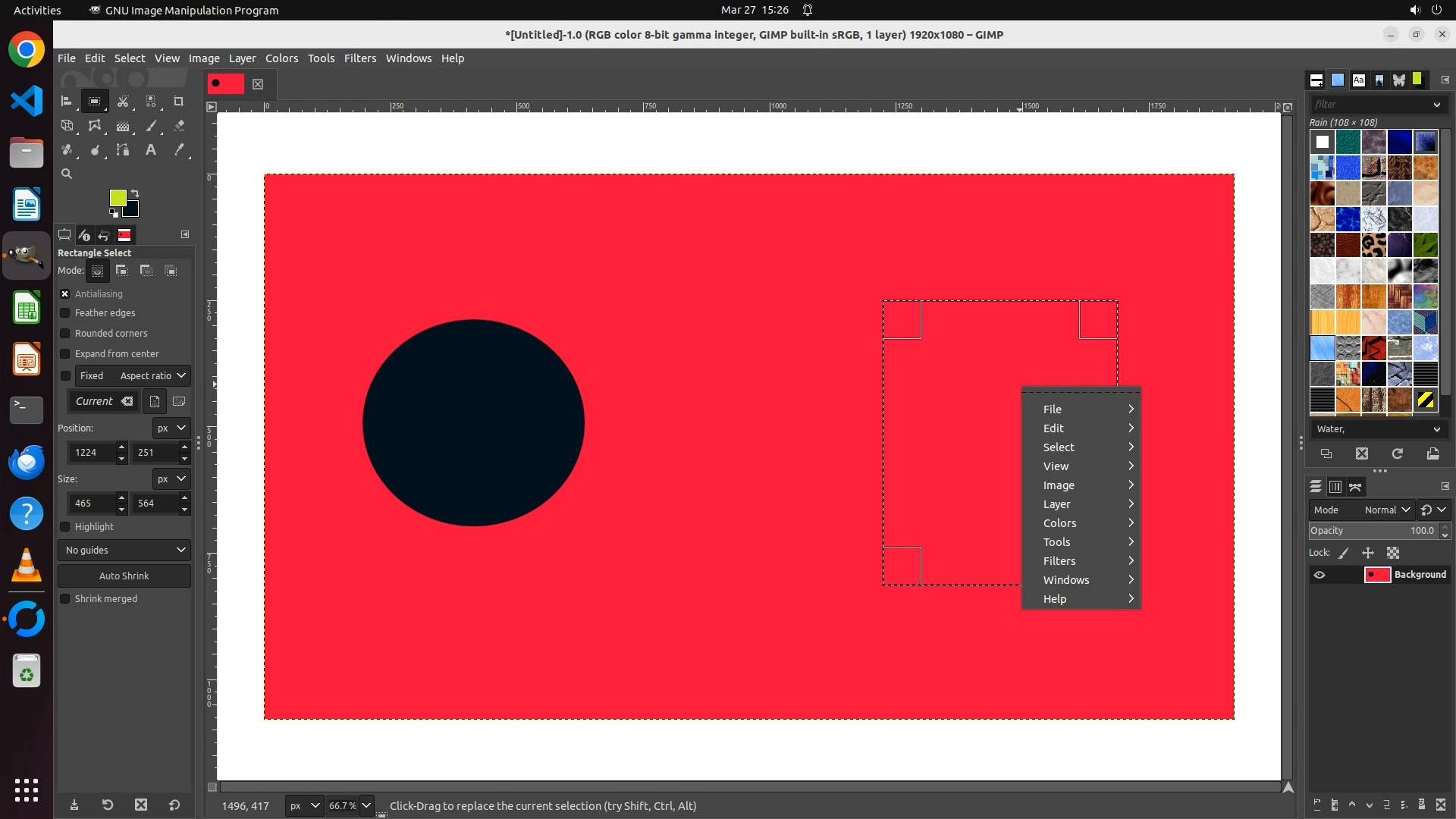The height and width of the screenshot is (819, 1456).
Task: Enable the Feather edges checkbox
Action: tap(65, 313)
